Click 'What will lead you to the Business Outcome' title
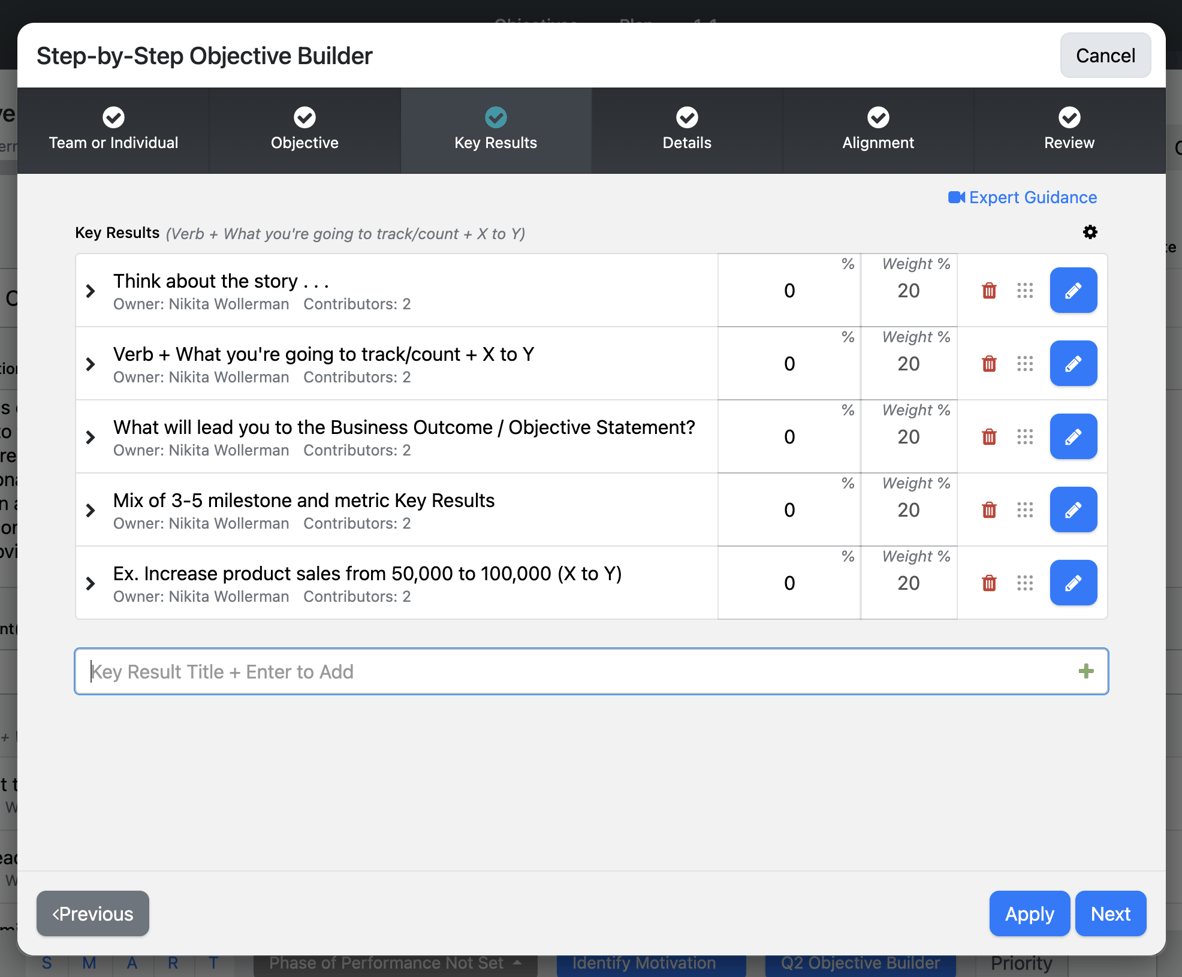Viewport: 1182px width, 977px height. (404, 427)
